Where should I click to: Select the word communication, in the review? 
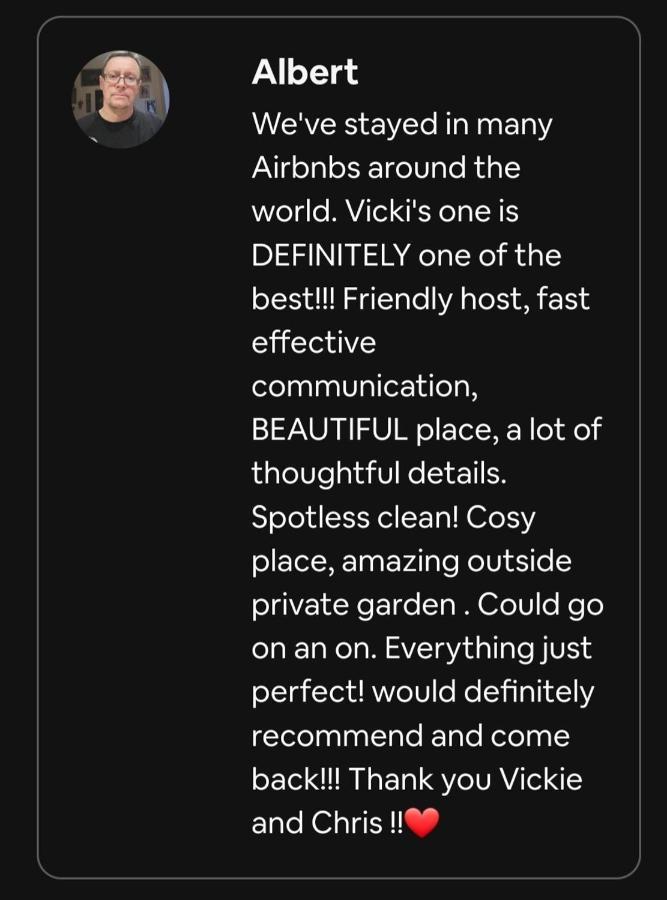coord(364,386)
